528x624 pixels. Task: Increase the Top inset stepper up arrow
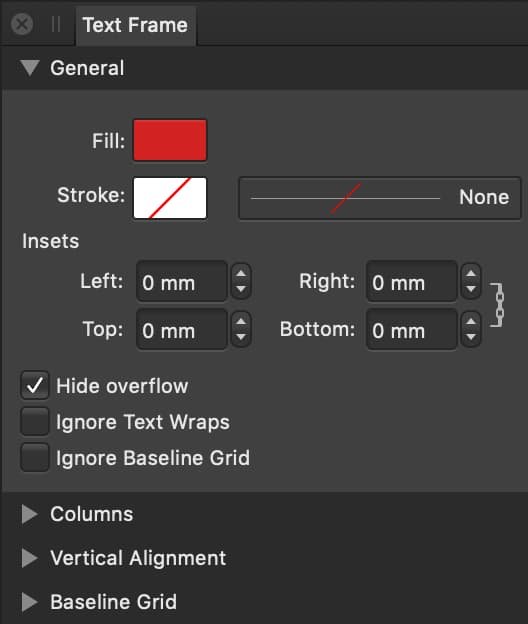[241, 322]
